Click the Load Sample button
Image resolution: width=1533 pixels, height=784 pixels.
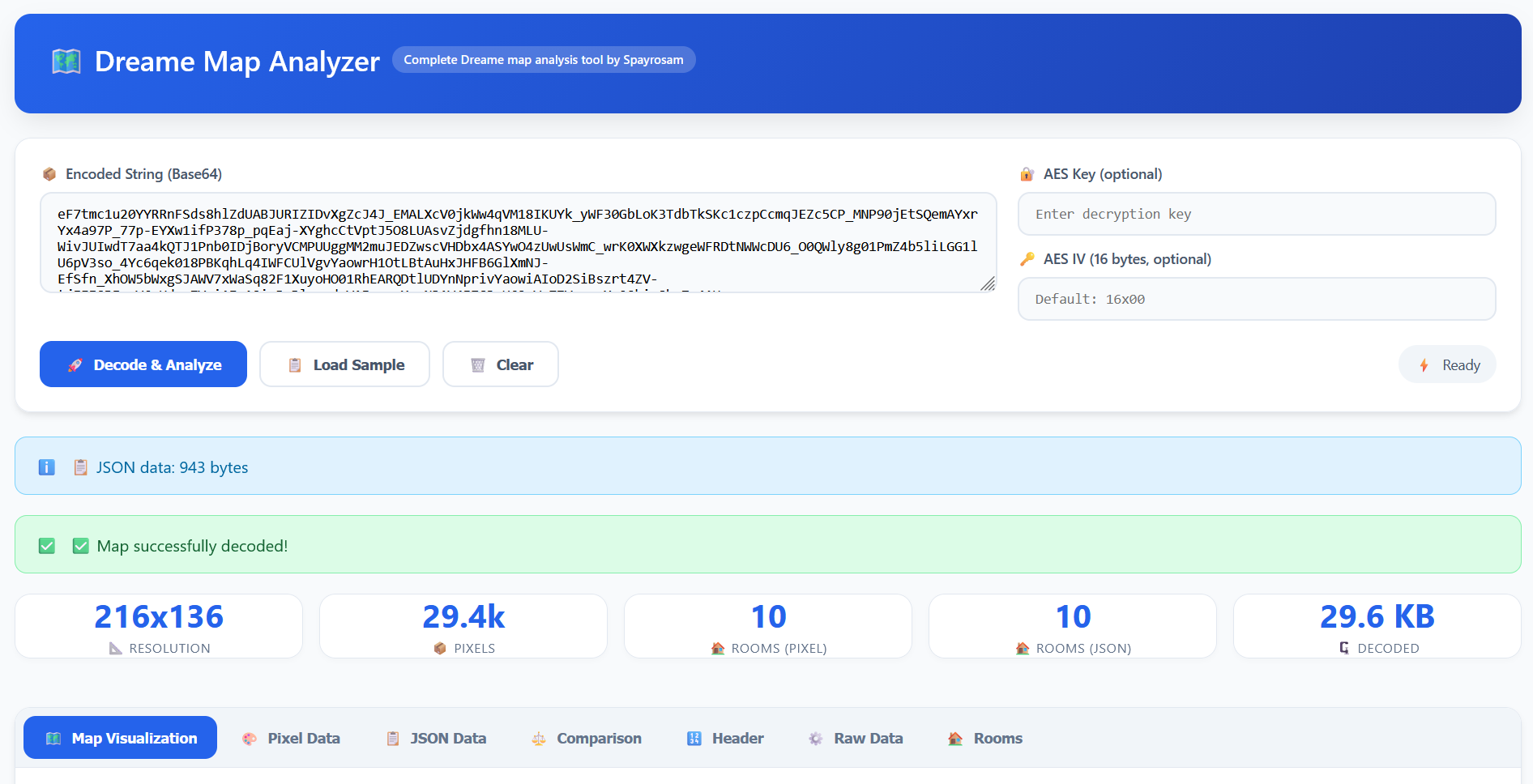click(x=344, y=364)
